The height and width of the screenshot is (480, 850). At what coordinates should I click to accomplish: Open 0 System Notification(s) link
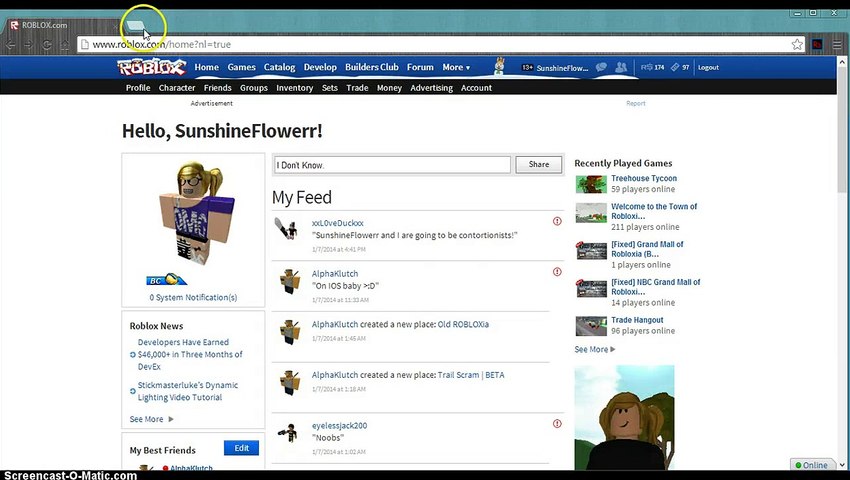click(x=193, y=297)
